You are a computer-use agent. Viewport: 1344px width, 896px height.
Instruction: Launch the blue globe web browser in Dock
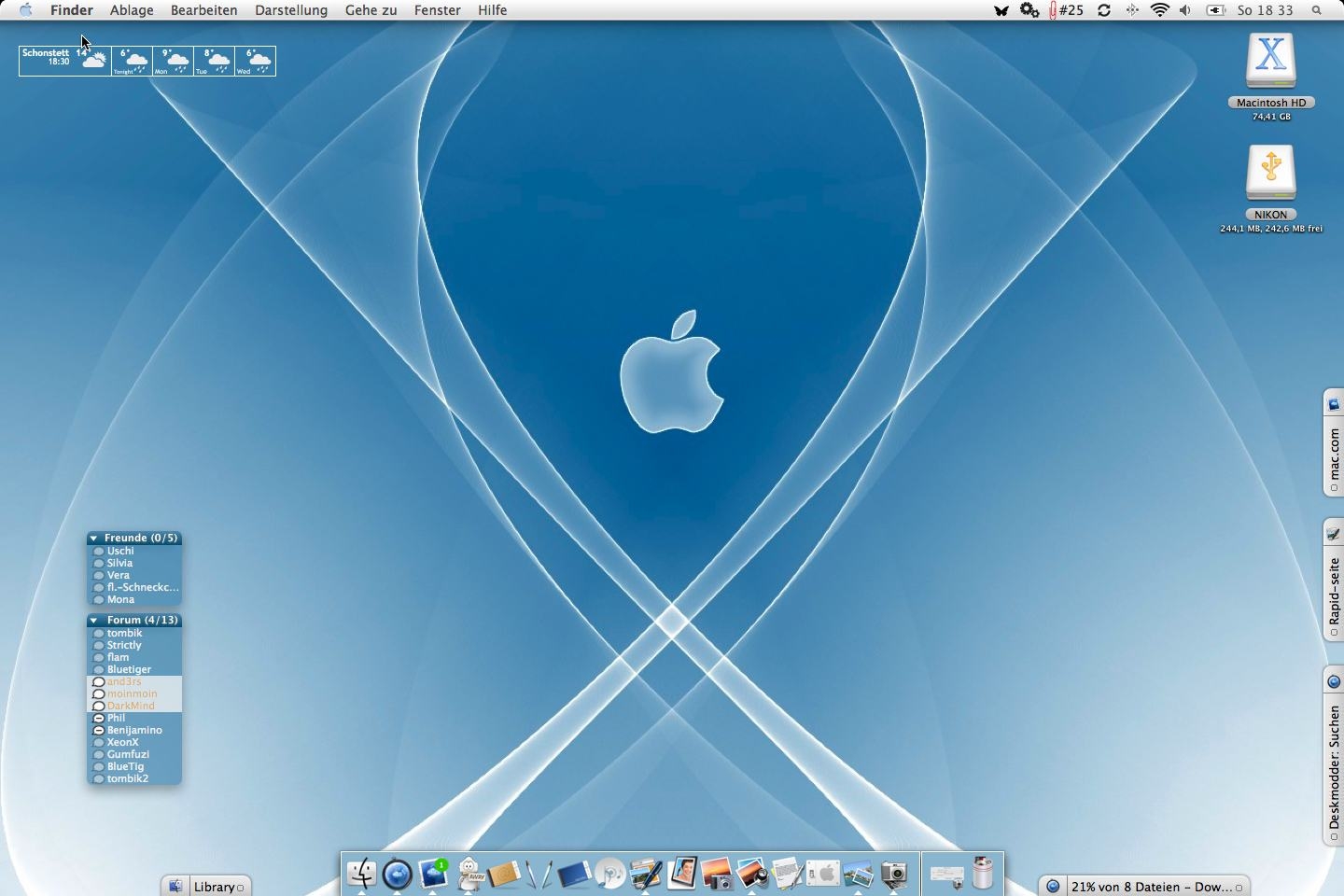398,874
